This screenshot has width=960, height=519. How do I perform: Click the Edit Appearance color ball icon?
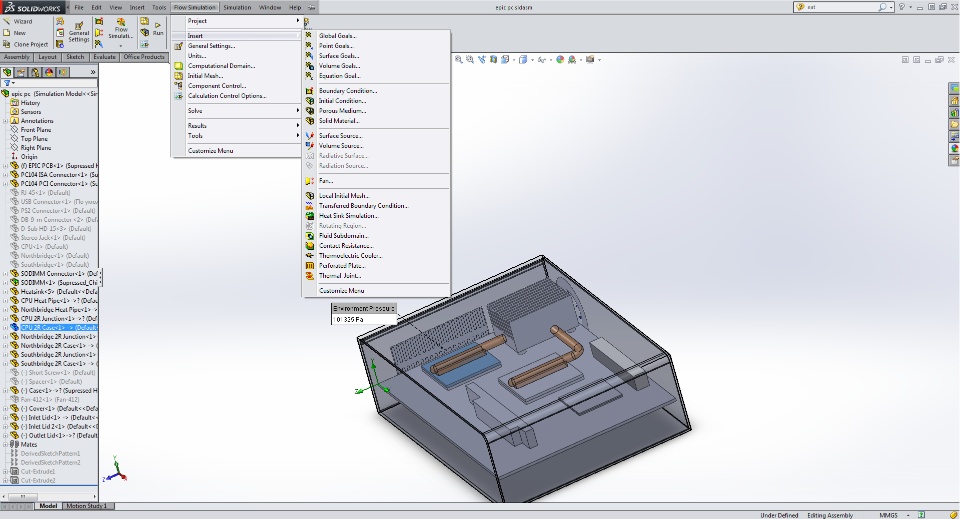tap(560, 60)
